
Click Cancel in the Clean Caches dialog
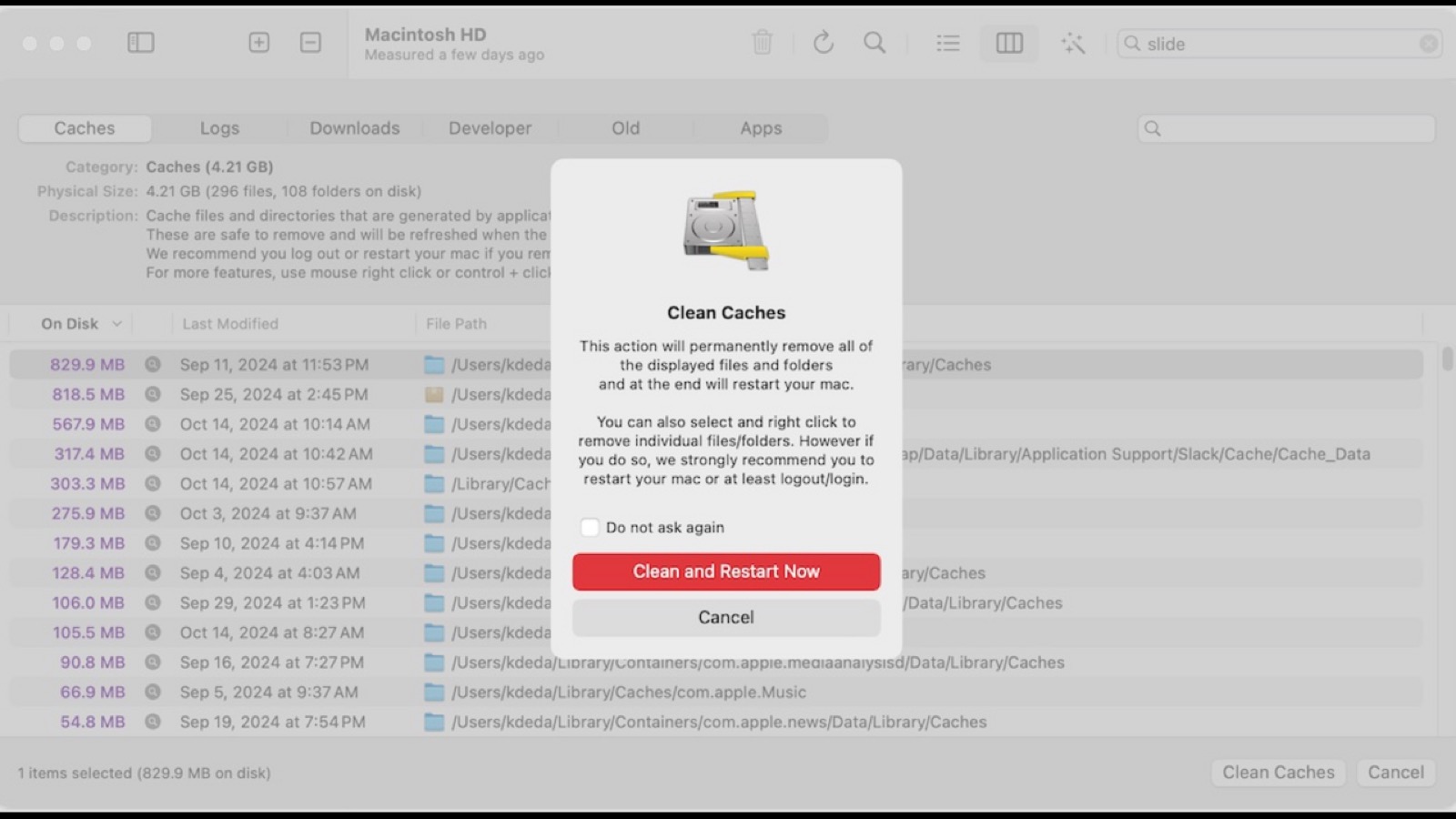click(x=726, y=617)
